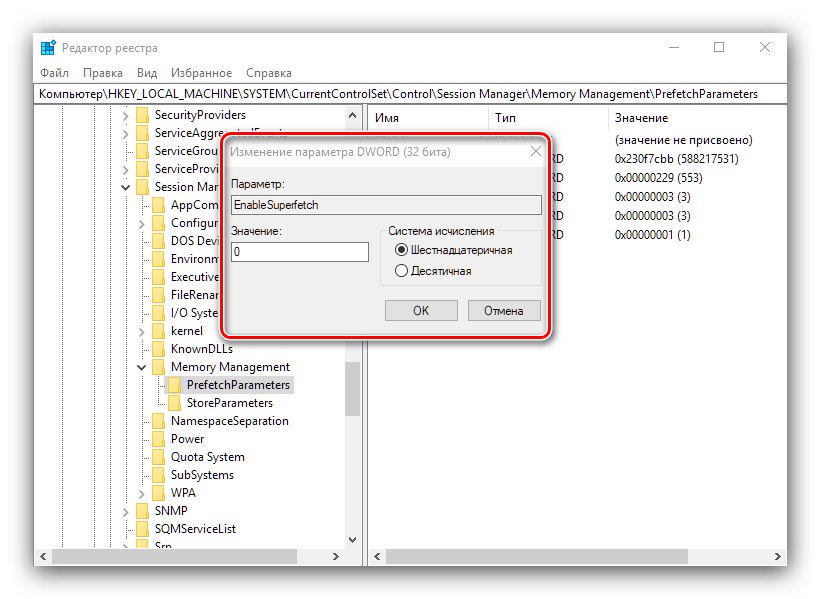Click the Memory Management folder icon
Image resolution: width=820 pixels, height=599 pixels.
158,367
